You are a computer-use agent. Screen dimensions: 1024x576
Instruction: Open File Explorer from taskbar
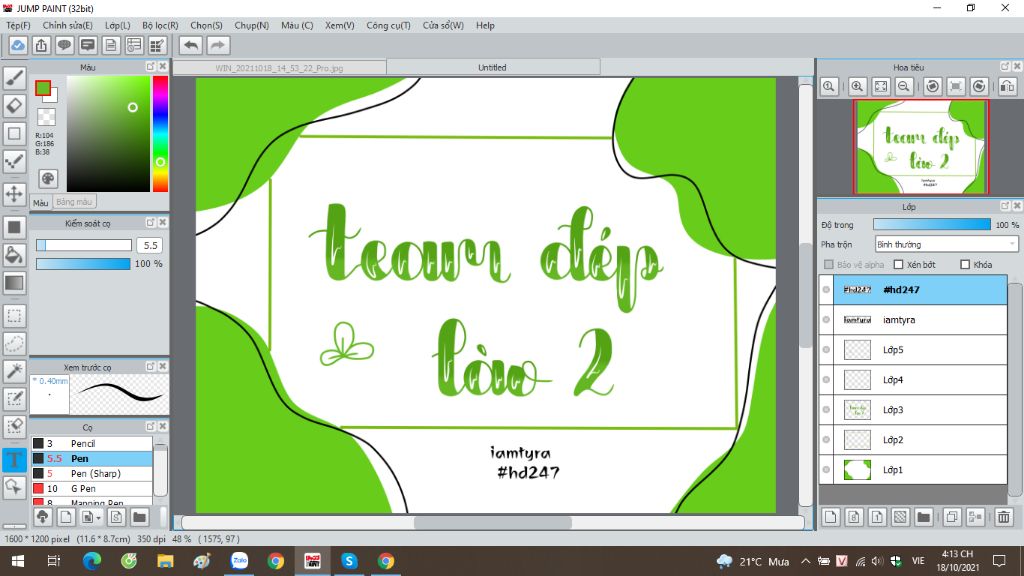[x=165, y=561]
